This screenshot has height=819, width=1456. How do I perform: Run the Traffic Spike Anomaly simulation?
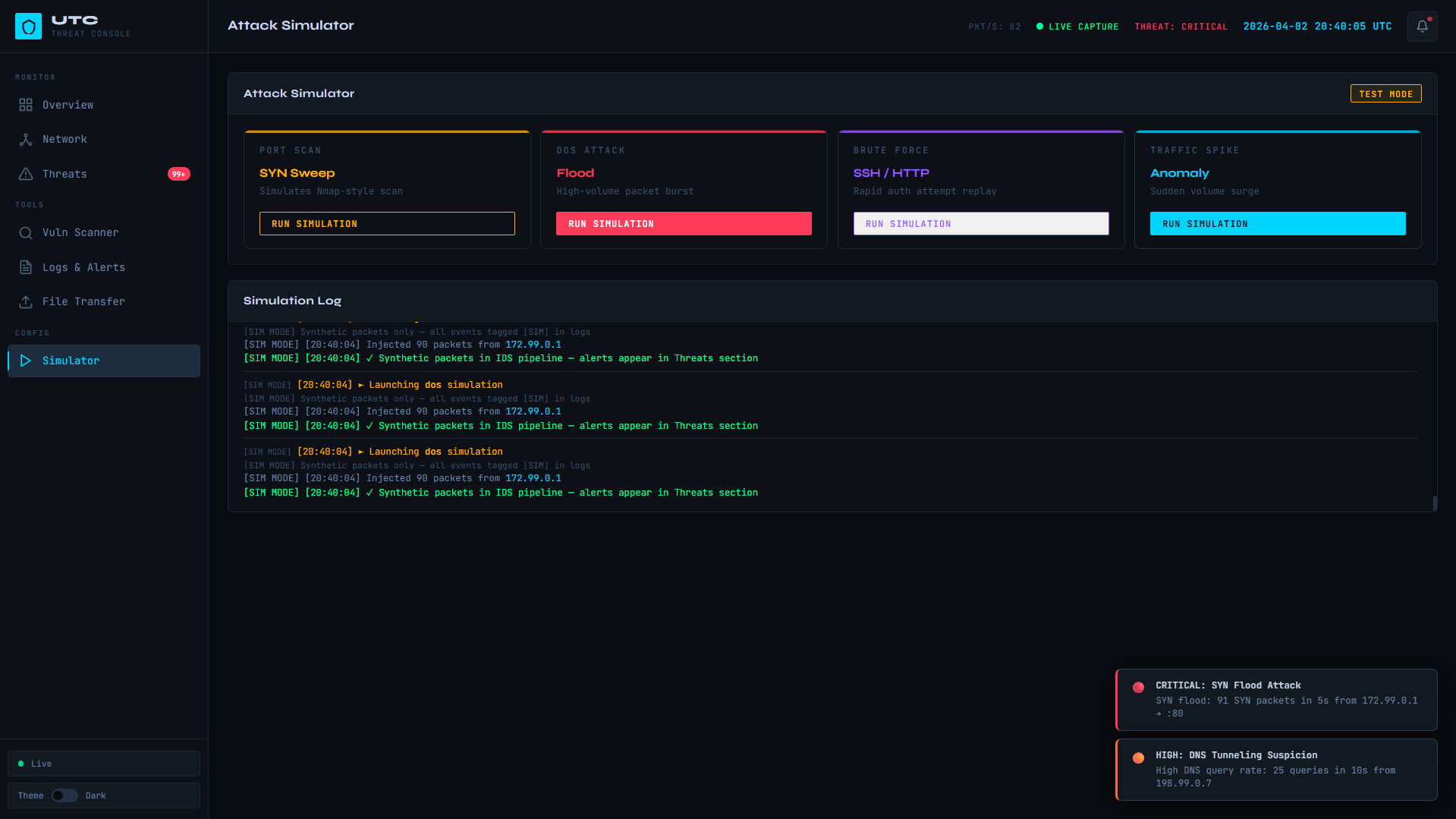[x=1277, y=224]
